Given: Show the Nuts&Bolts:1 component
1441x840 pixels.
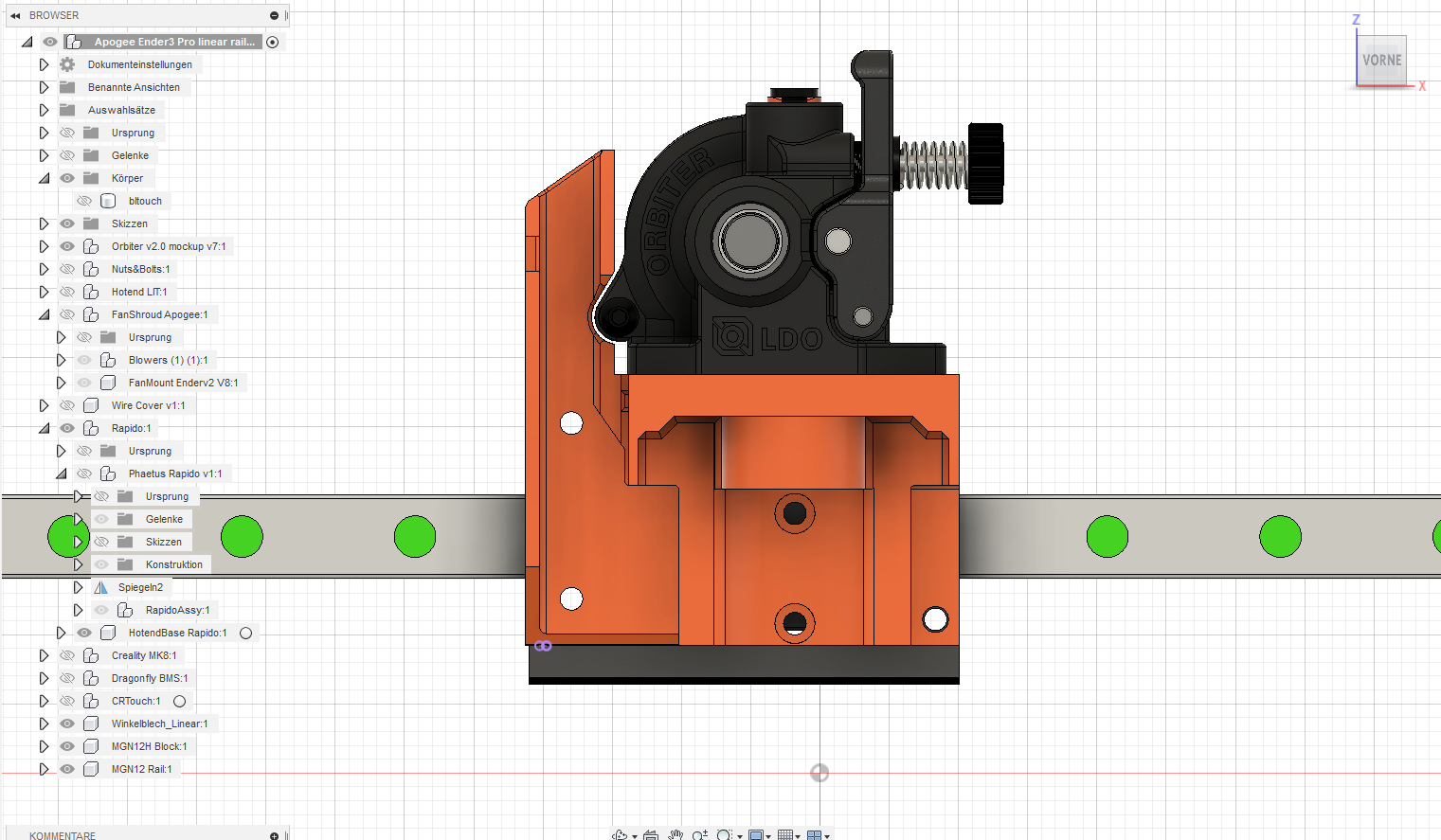Looking at the screenshot, I should [67, 269].
